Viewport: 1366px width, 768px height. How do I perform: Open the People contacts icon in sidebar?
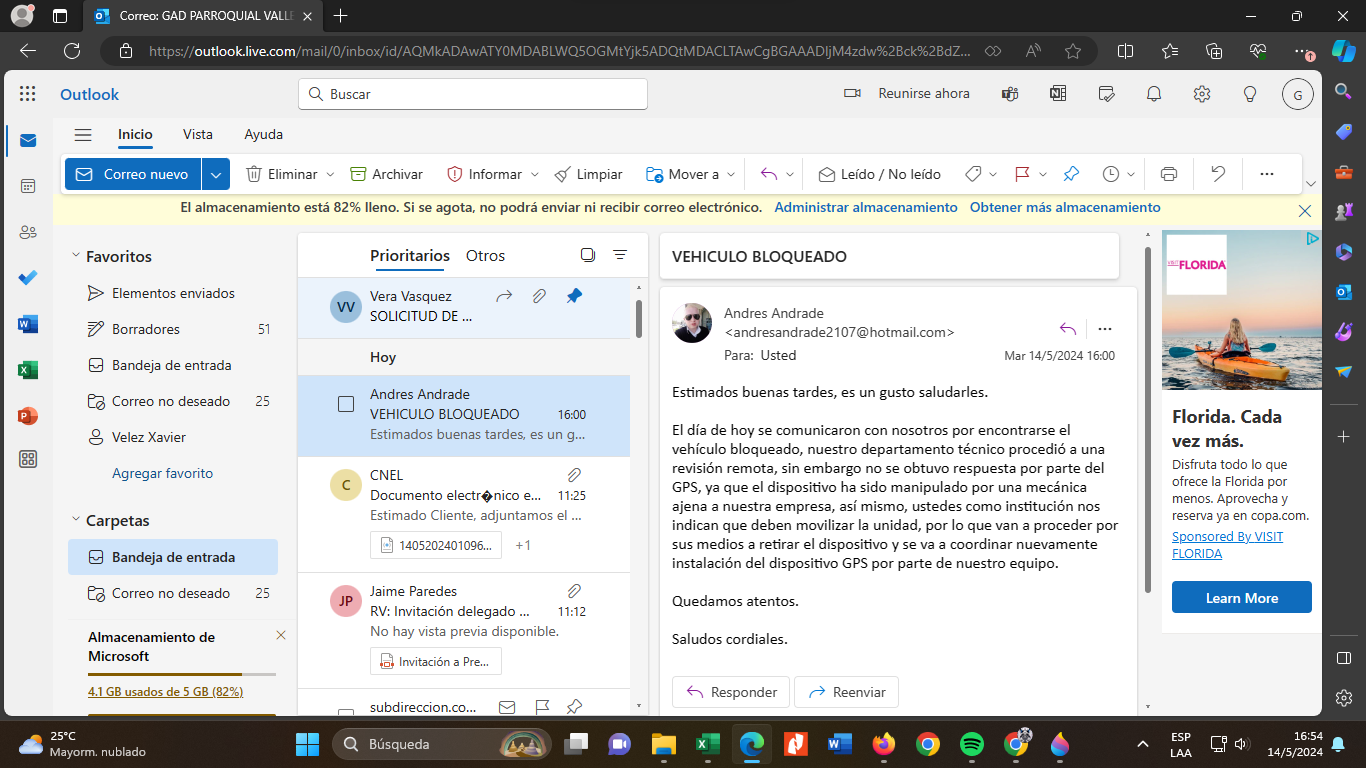pos(28,232)
